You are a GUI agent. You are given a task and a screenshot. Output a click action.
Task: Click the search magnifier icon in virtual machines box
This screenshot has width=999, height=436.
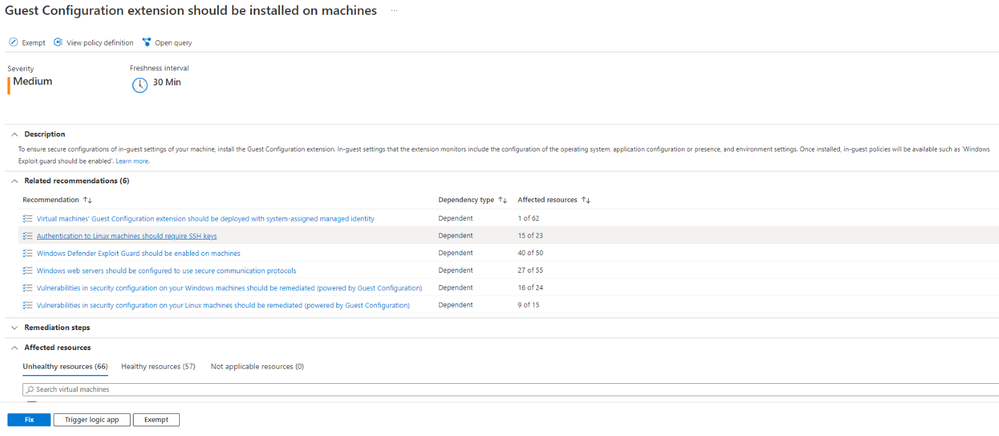click(x=29, y=389)
